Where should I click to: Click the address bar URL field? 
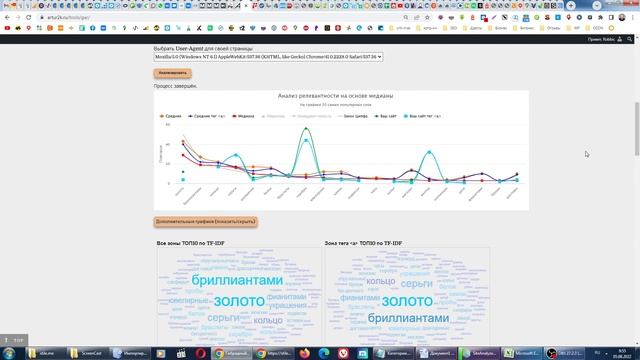(220, 18)
